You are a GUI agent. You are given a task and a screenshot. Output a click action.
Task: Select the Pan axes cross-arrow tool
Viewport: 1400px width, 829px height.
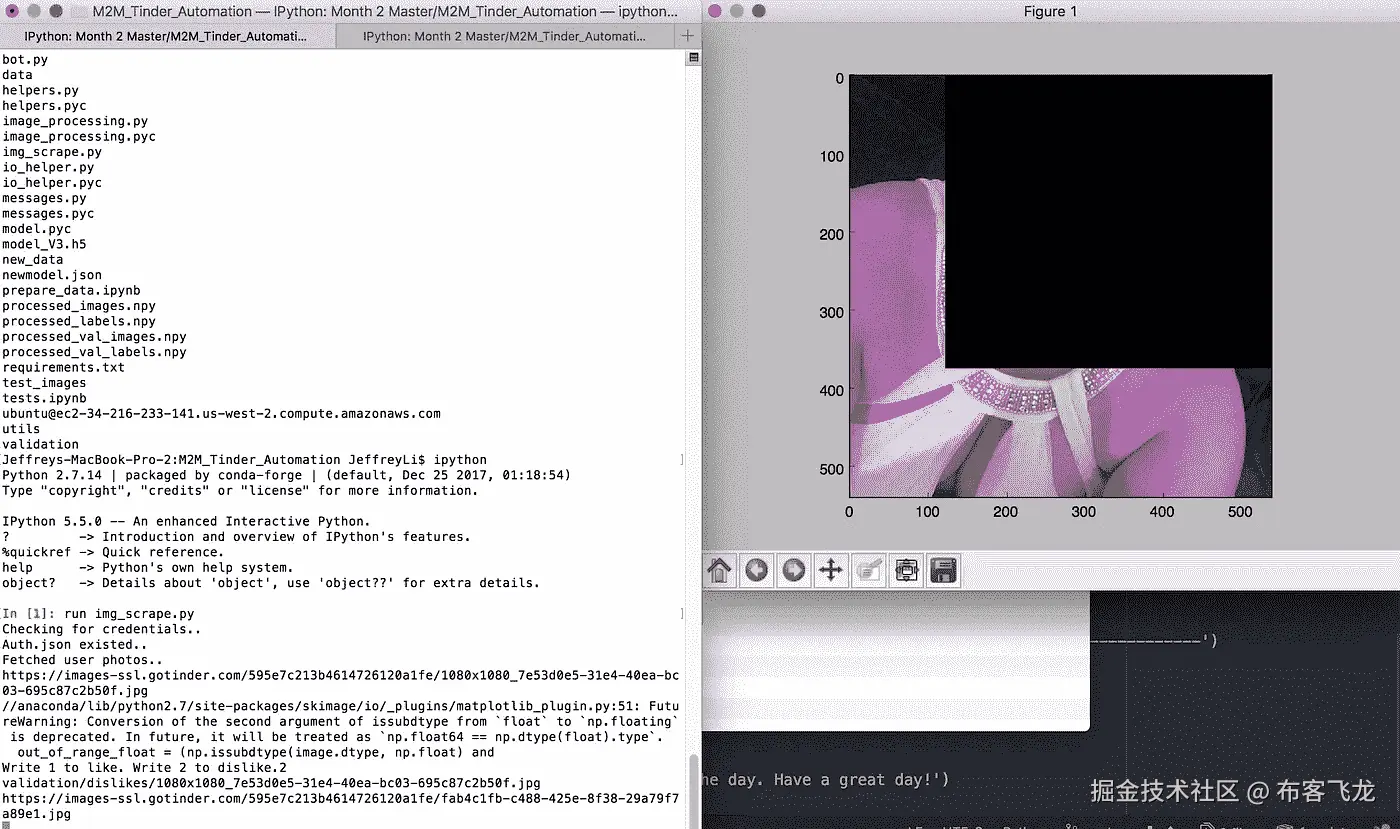[x=831, y=570]
